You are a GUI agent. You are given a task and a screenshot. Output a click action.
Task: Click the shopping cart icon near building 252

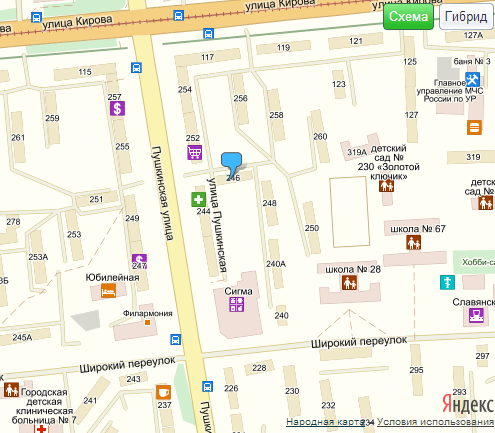[194, 152]
